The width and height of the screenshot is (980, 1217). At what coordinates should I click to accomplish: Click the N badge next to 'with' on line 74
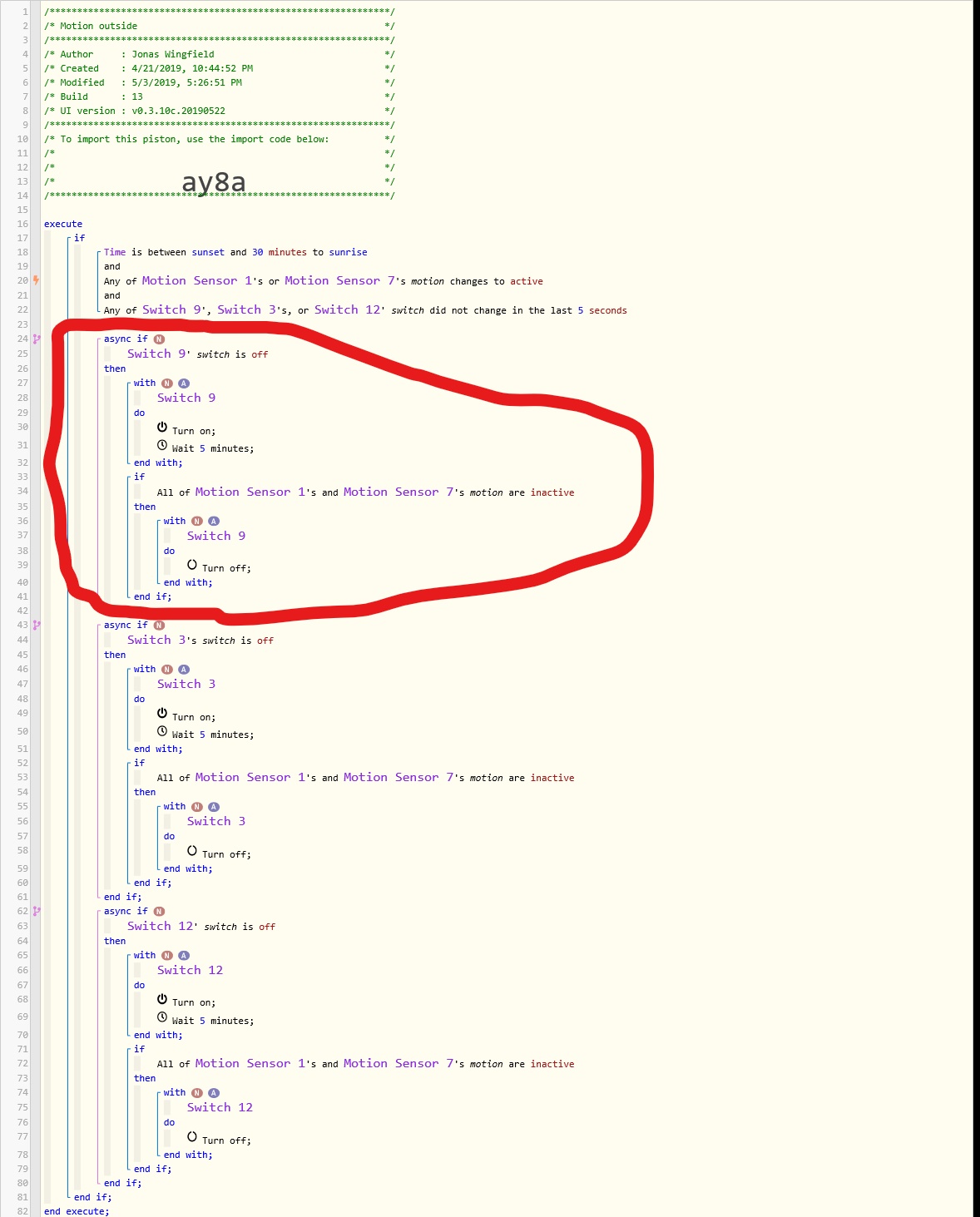pyautogui.click(x=197, y=1093)
